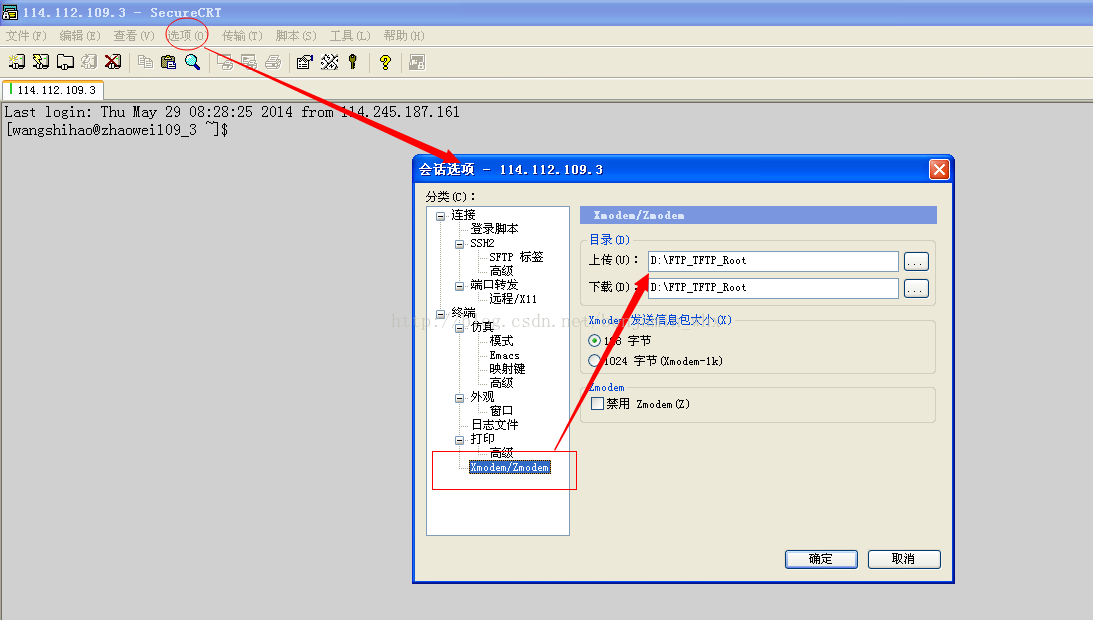Click the 下载 directory path field
The width and height of the screenshot is (1093, 620).
773,288
